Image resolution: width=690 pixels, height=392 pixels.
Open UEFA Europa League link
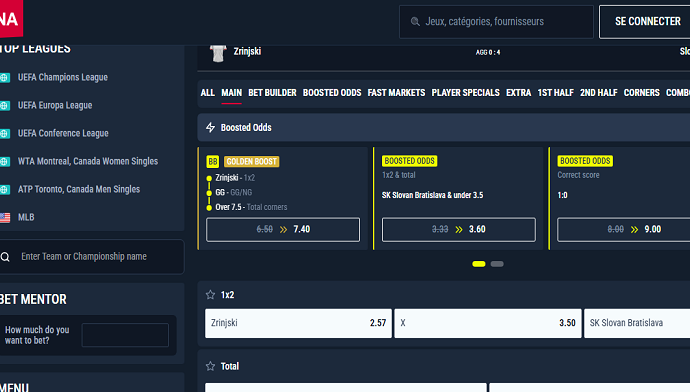click(55, 105)
